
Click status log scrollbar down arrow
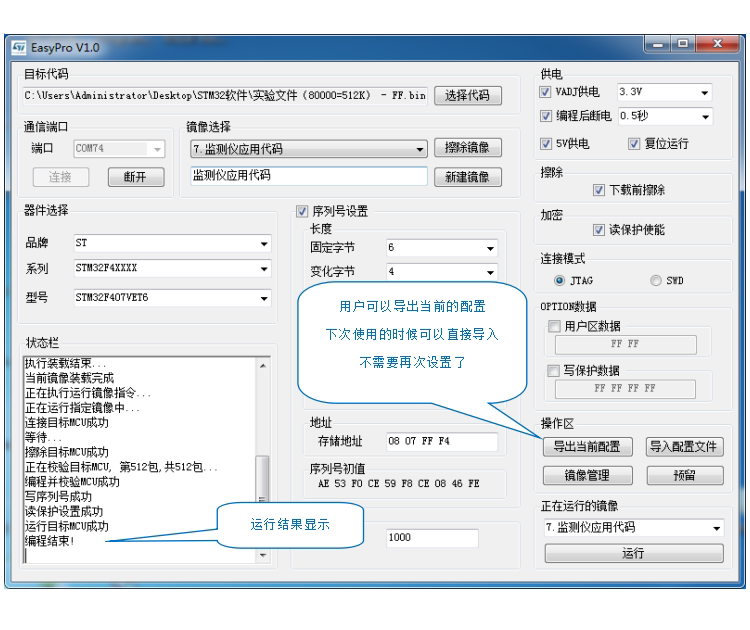pos(263,555)
